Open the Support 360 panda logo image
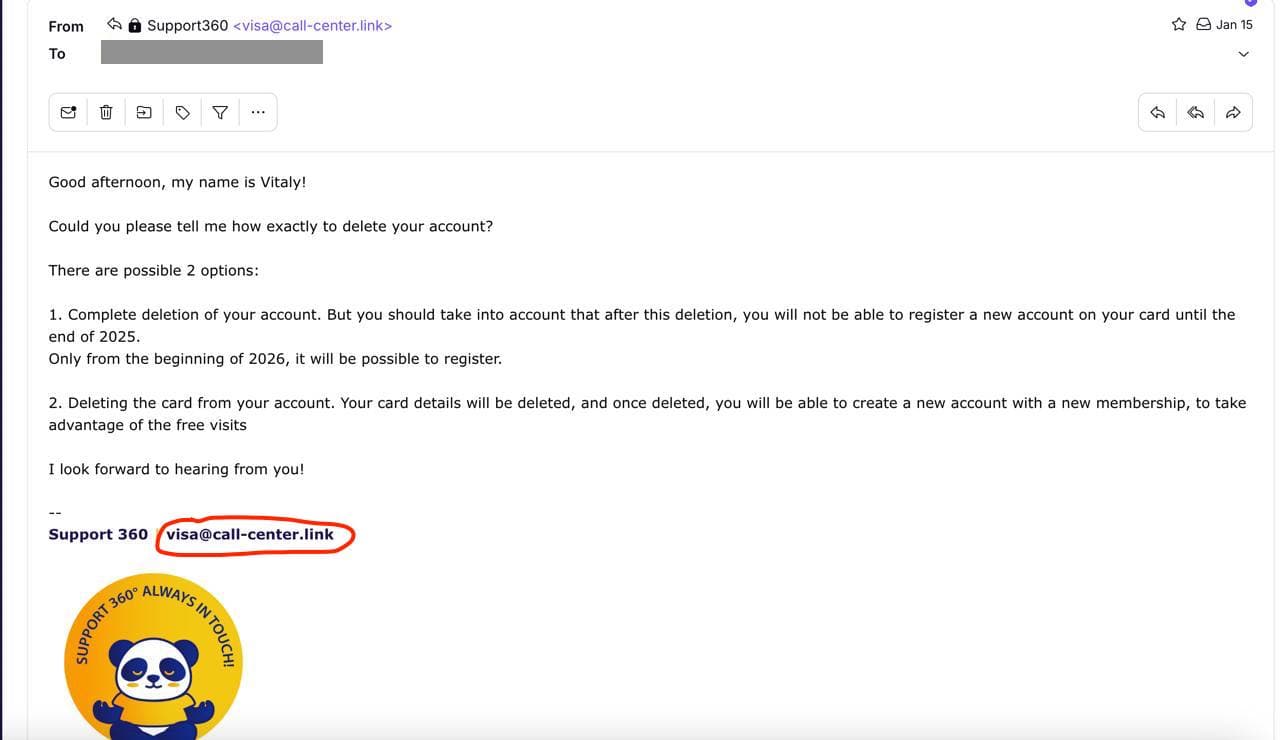Screen dimensions: 1280x740 click(x=153, y=658)
